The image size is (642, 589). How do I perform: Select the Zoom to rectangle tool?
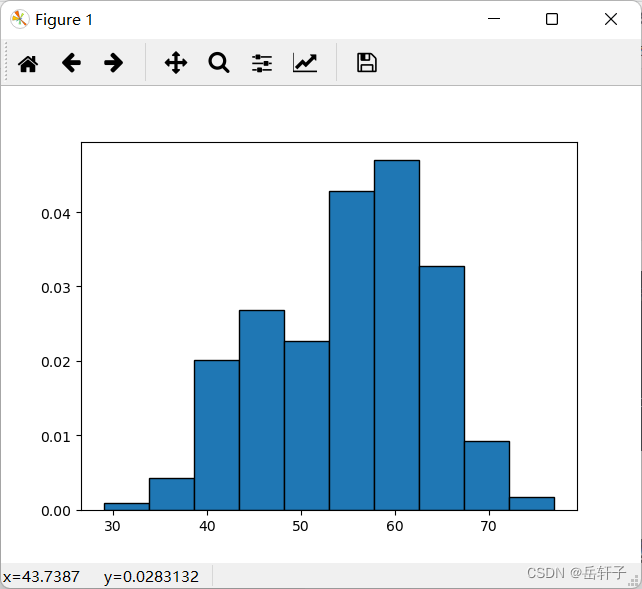[219, 63]
